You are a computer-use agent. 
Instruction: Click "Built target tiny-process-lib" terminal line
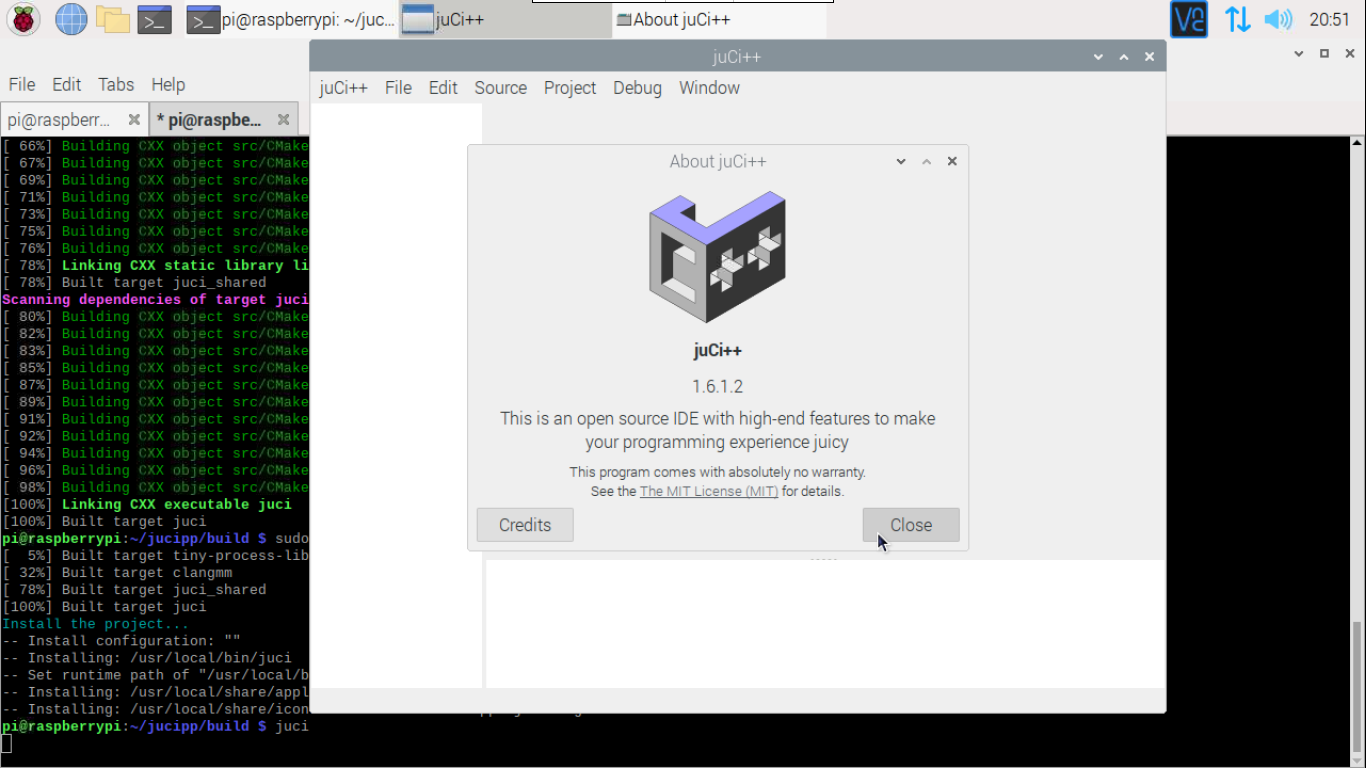click(x=155, y=556)
